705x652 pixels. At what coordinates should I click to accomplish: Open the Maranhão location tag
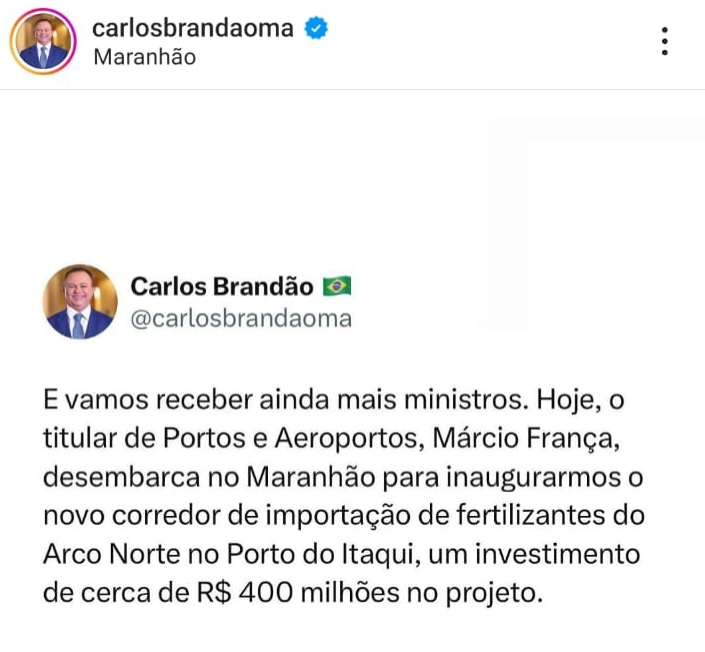145,57
